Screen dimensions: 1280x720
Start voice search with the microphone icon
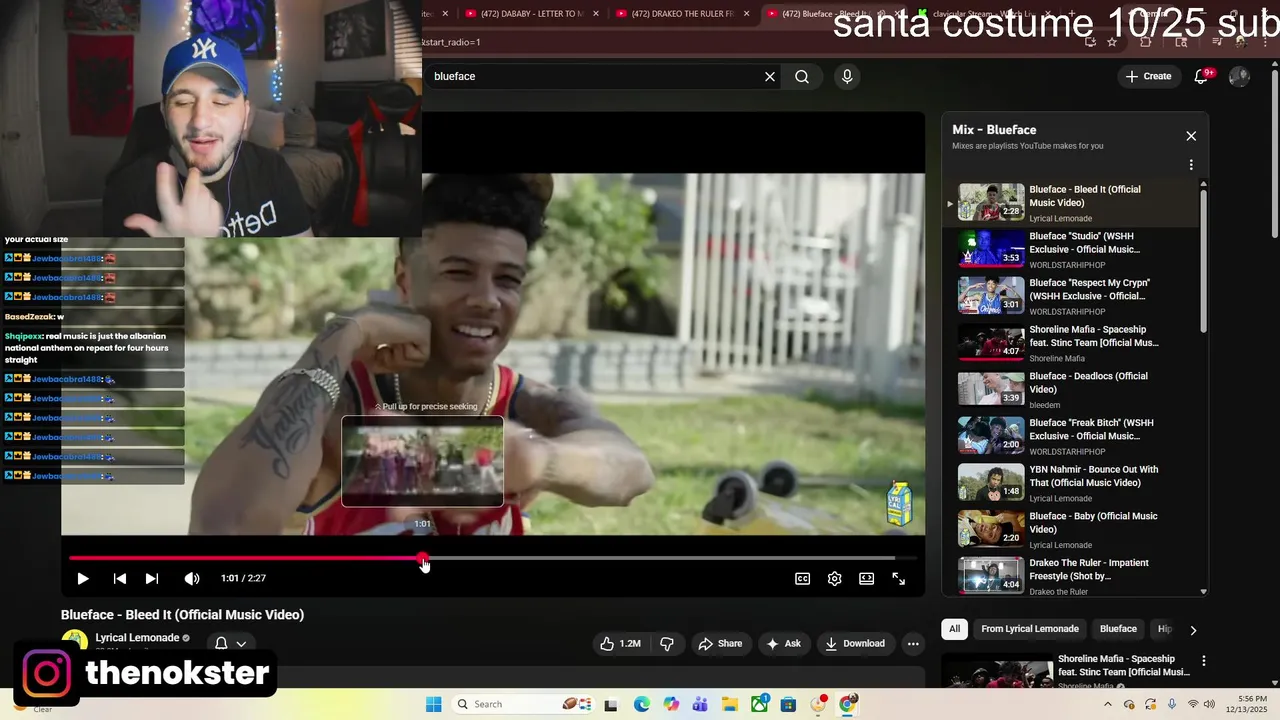[x=847, y=76]
